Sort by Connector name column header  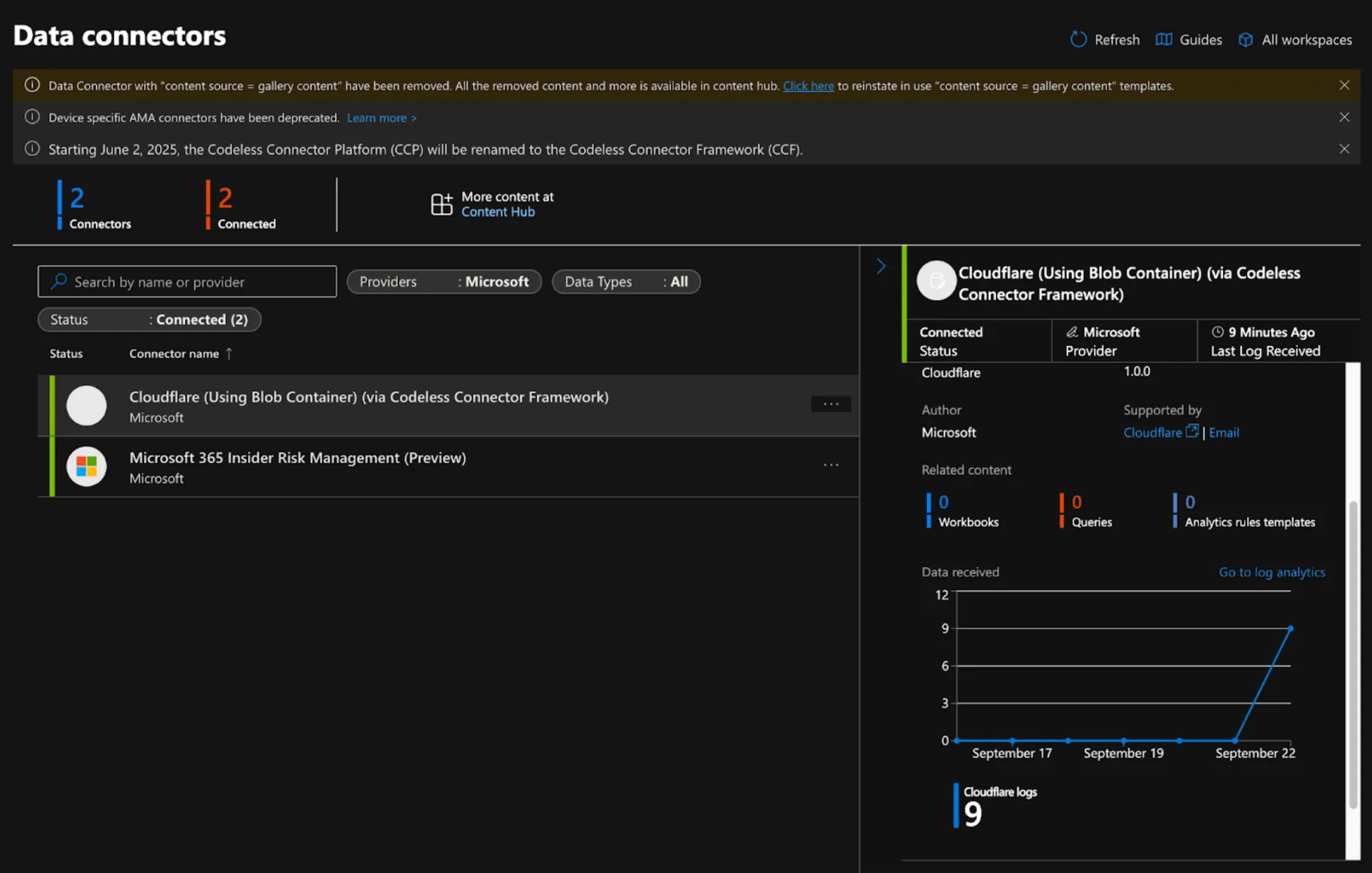[x=174, y=353]
